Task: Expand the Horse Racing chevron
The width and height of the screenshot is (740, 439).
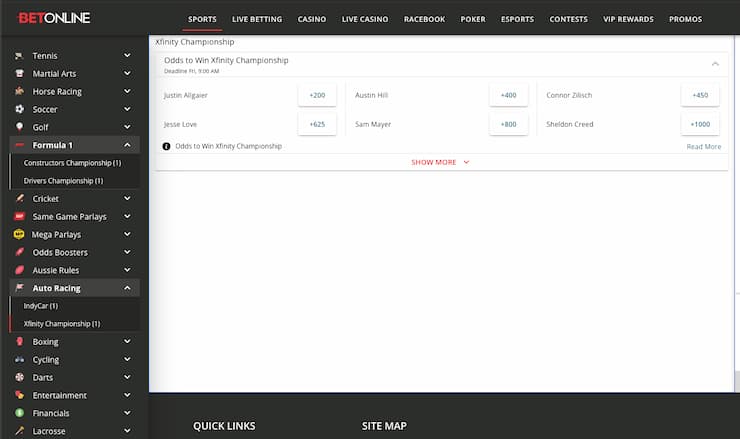Action: tap(127, 91)
